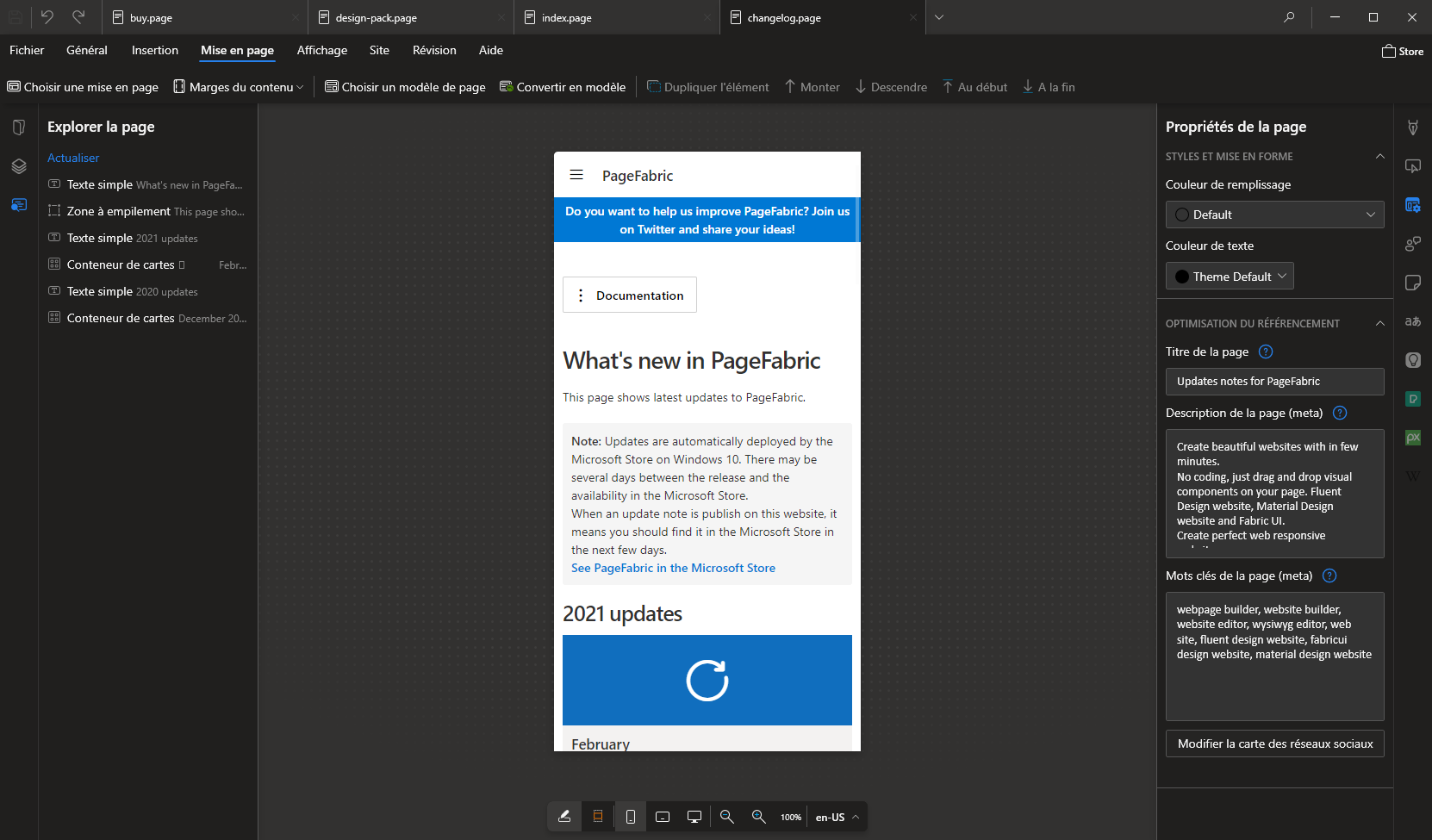Select the page explorer icon in left sidebar
Viewport: 1432px width, 840px height.
pyautogui.click(x=19, y=205)
